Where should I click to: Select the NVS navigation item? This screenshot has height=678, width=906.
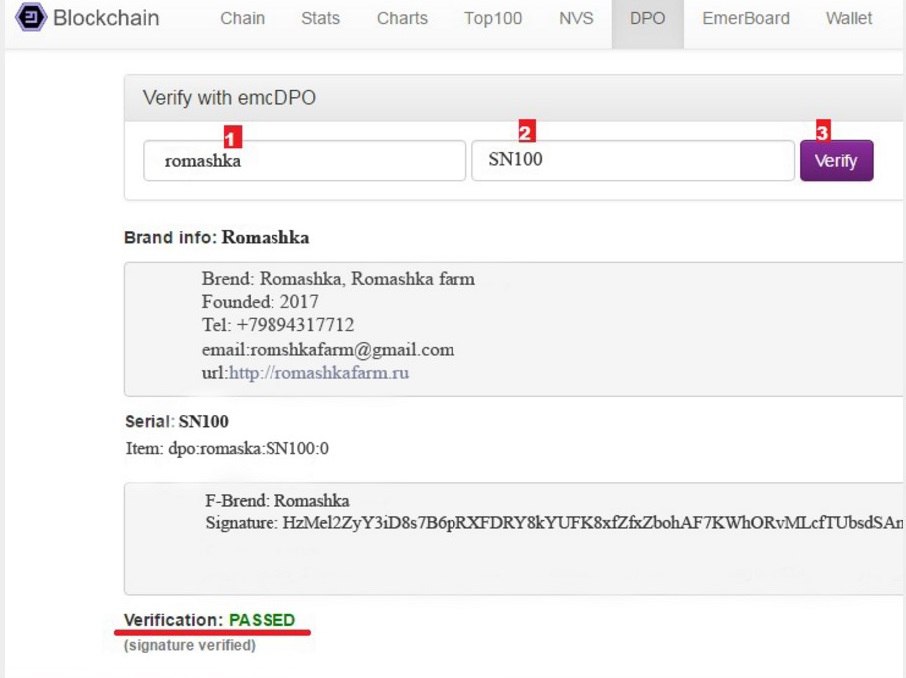point(576,18)
